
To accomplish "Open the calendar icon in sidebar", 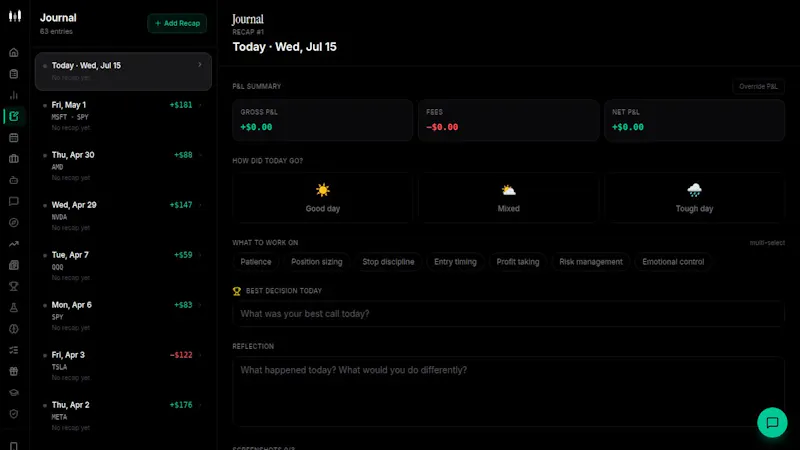I will pos(14,138).
